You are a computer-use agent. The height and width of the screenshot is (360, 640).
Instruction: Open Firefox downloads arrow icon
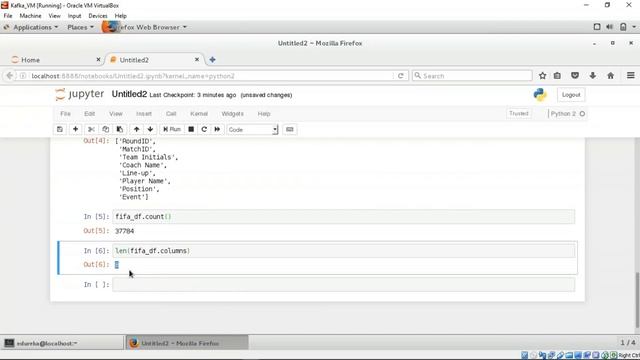[x=593, y=76]
